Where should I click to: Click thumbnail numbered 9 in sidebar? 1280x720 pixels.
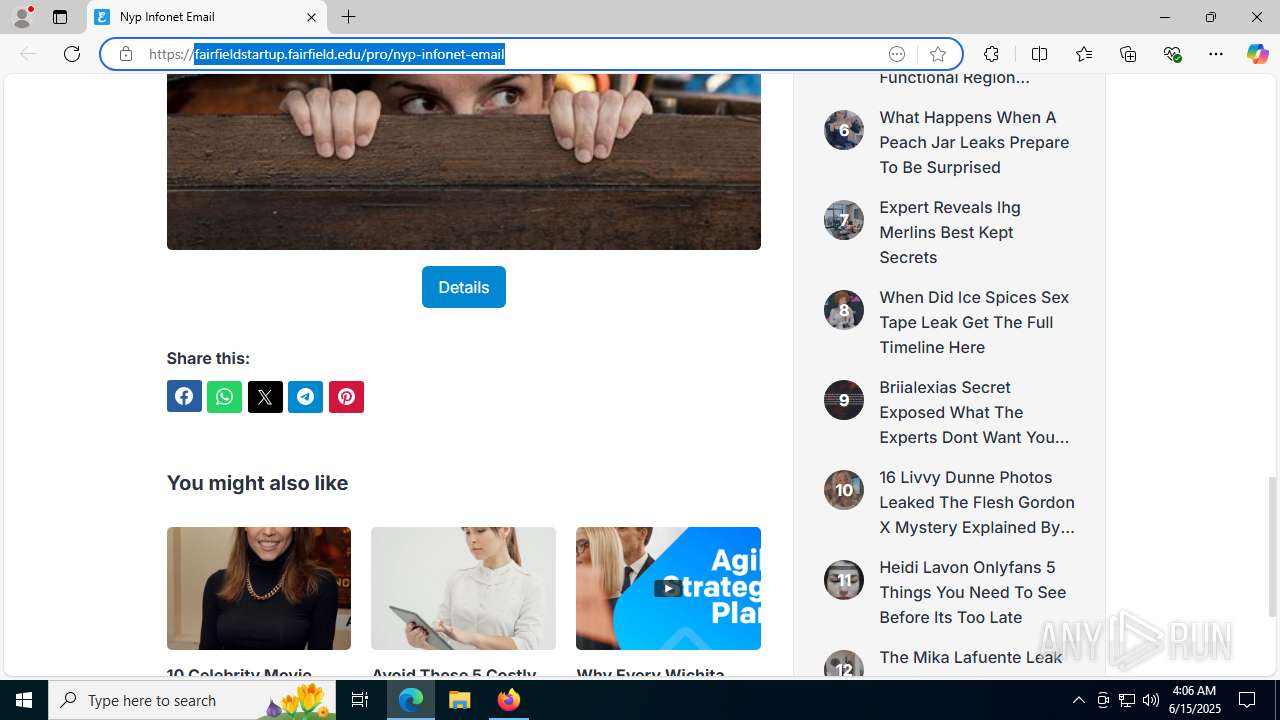coord(844,400)
